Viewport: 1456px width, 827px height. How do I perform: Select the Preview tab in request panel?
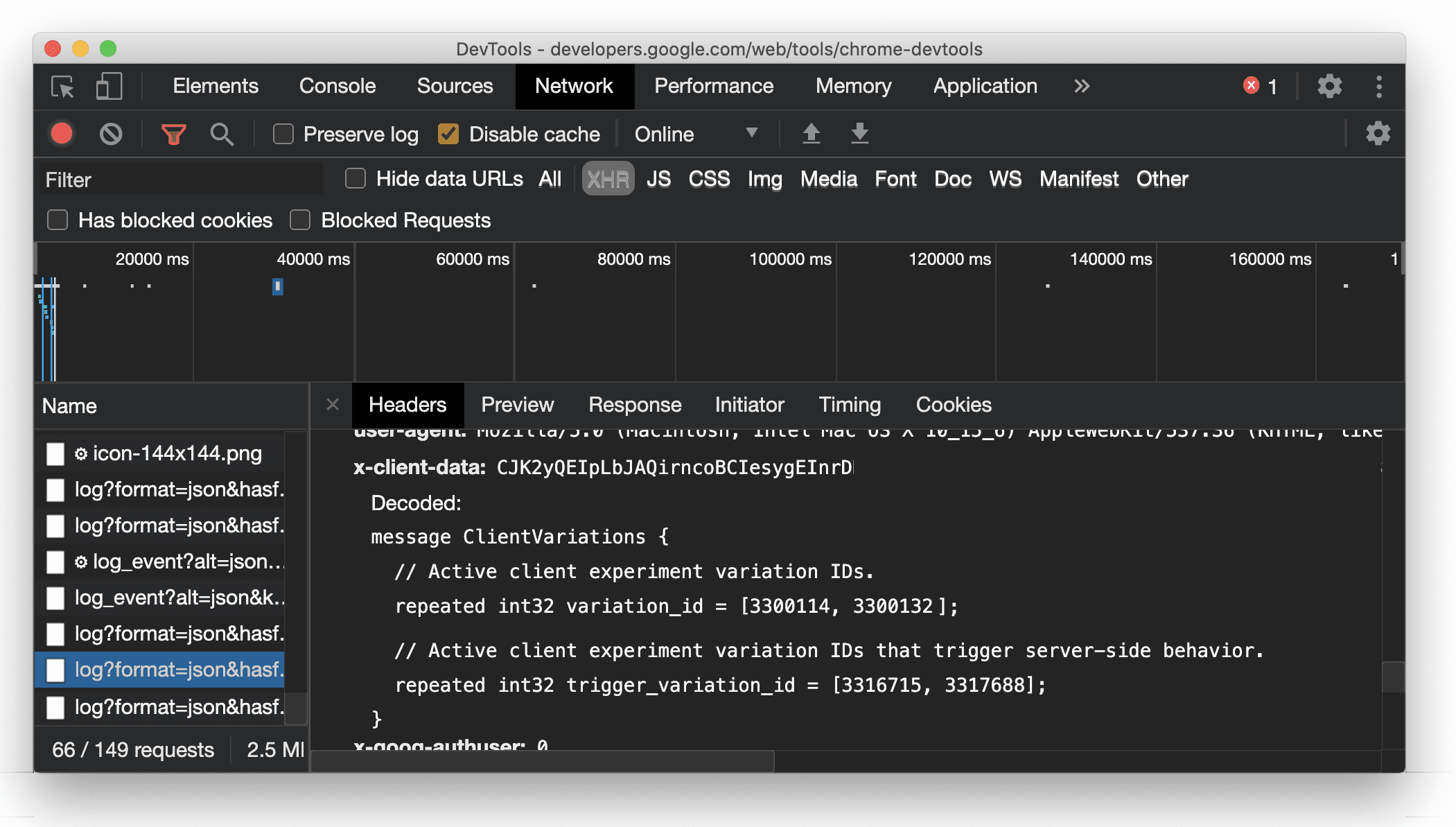point(517,405)
